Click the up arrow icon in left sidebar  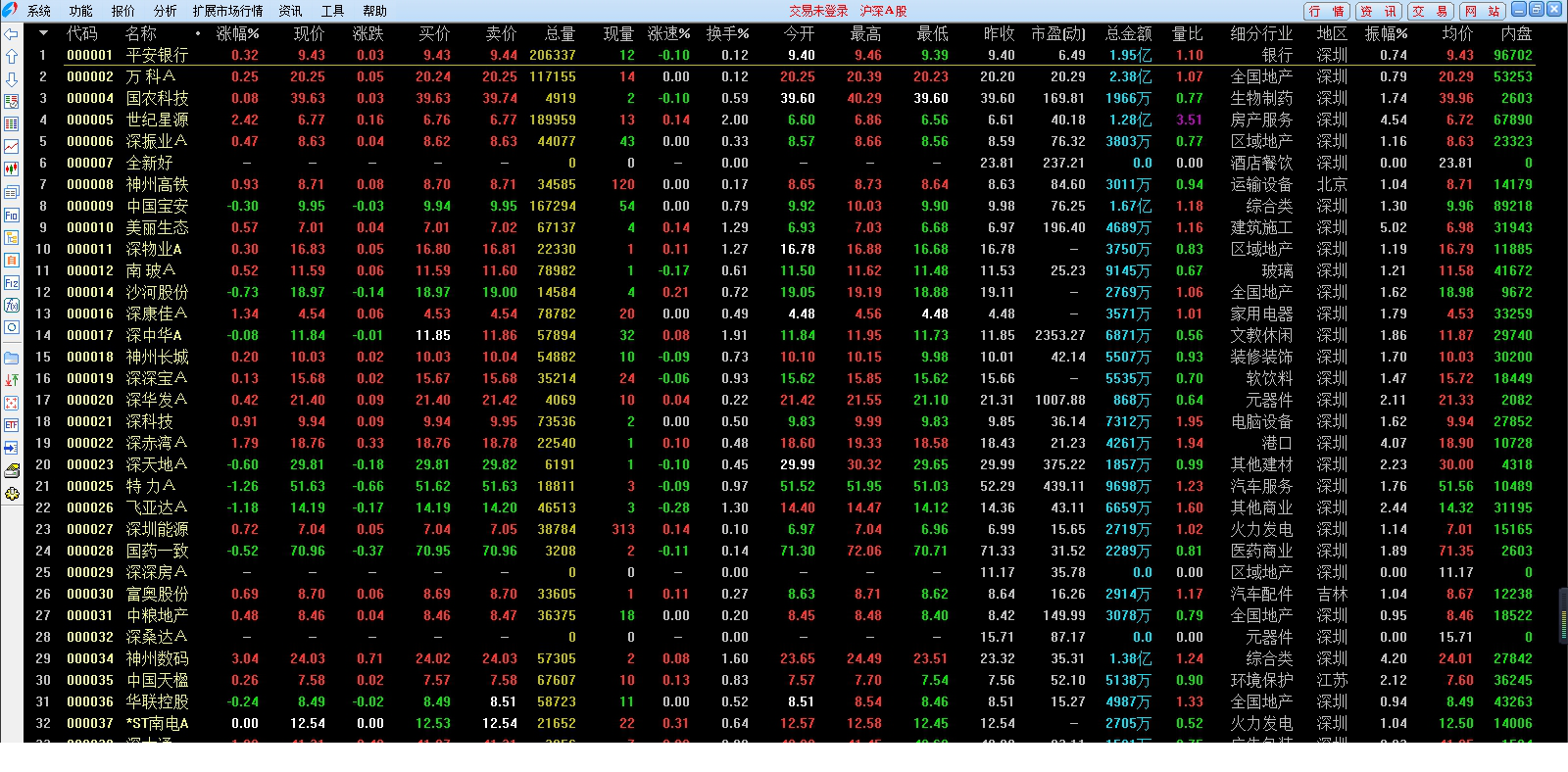[x=11, y=56]
